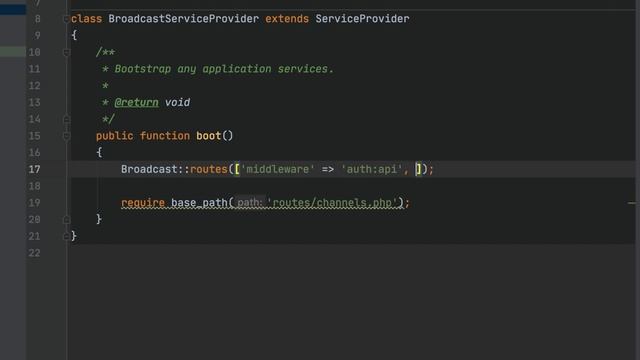Image resolution: width=640 pixels, height=360 pixels.
Task: Fold the boot function closing brace marker on line 20
Action: coord(67,220)
